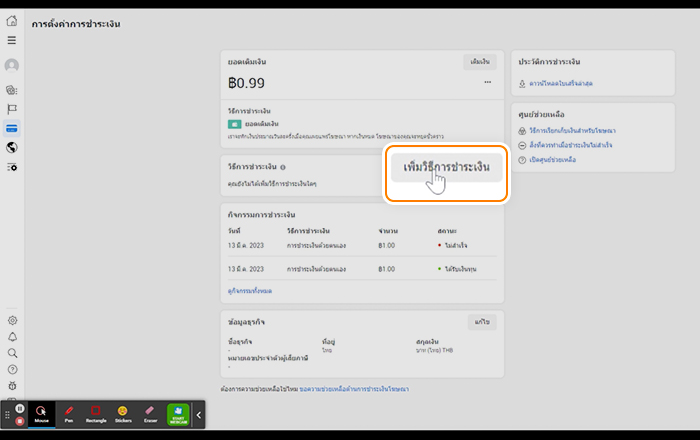Open the flag icon in sidebar
The image size is (700, 440).
pos(12,109)
